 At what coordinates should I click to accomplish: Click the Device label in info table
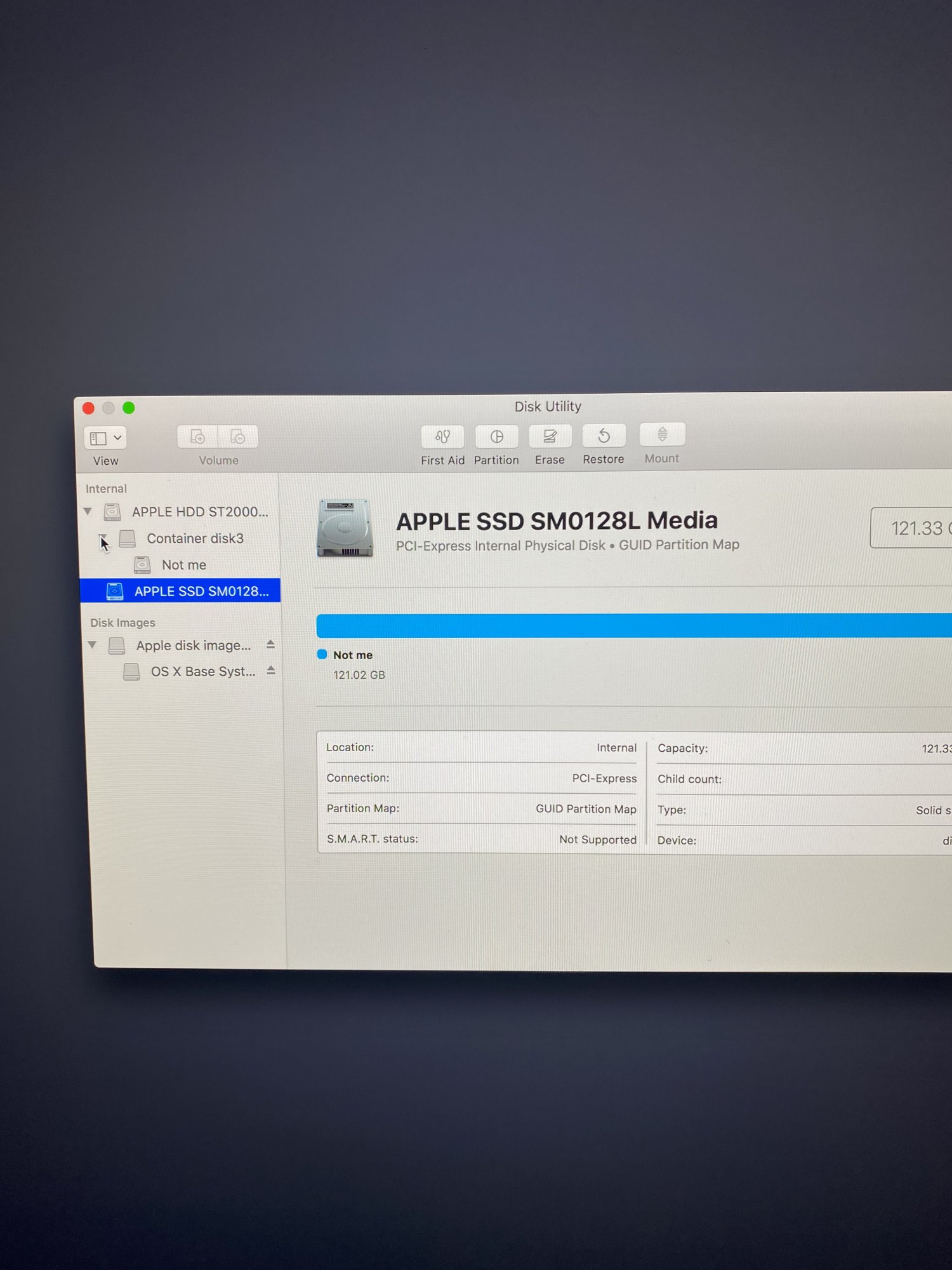point(677,841)
